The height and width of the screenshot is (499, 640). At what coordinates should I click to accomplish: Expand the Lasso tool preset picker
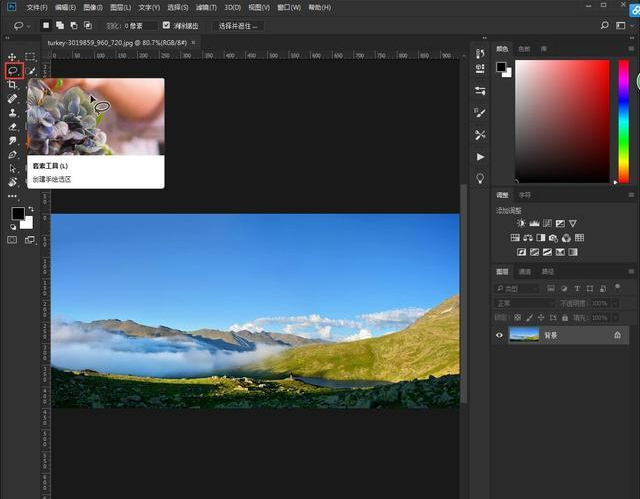pyautogui.click(x=23, y=25)
